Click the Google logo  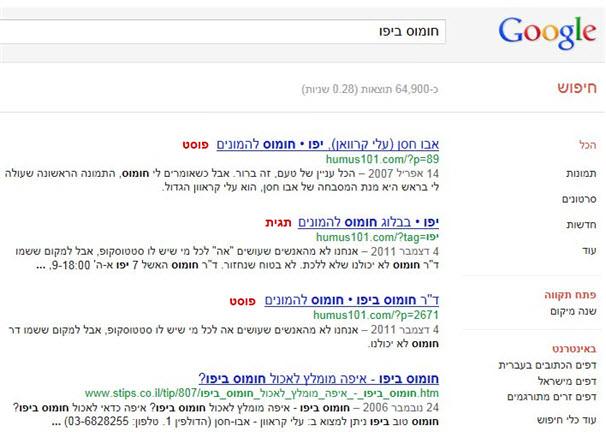tap(547, 33)
